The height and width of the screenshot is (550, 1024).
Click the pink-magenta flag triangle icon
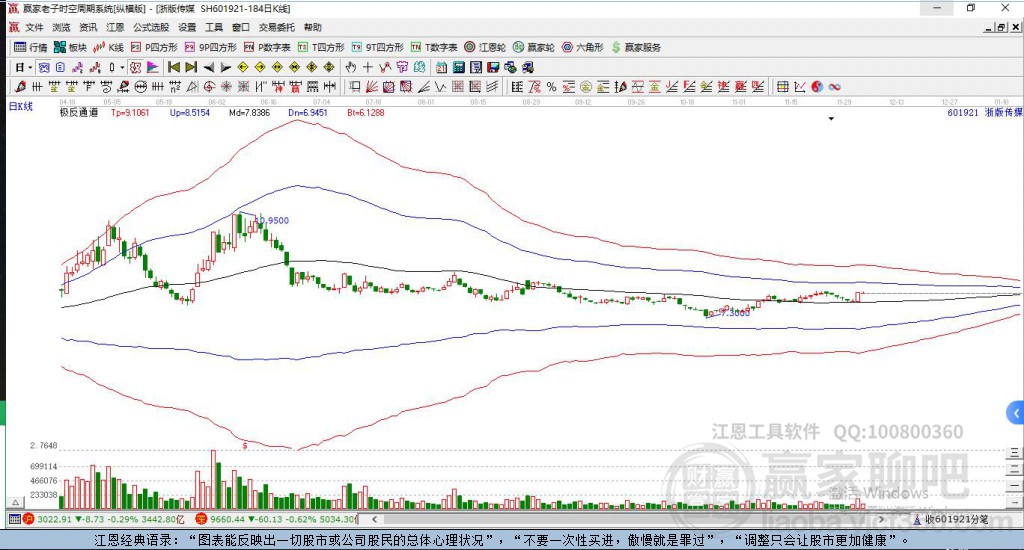153,67
